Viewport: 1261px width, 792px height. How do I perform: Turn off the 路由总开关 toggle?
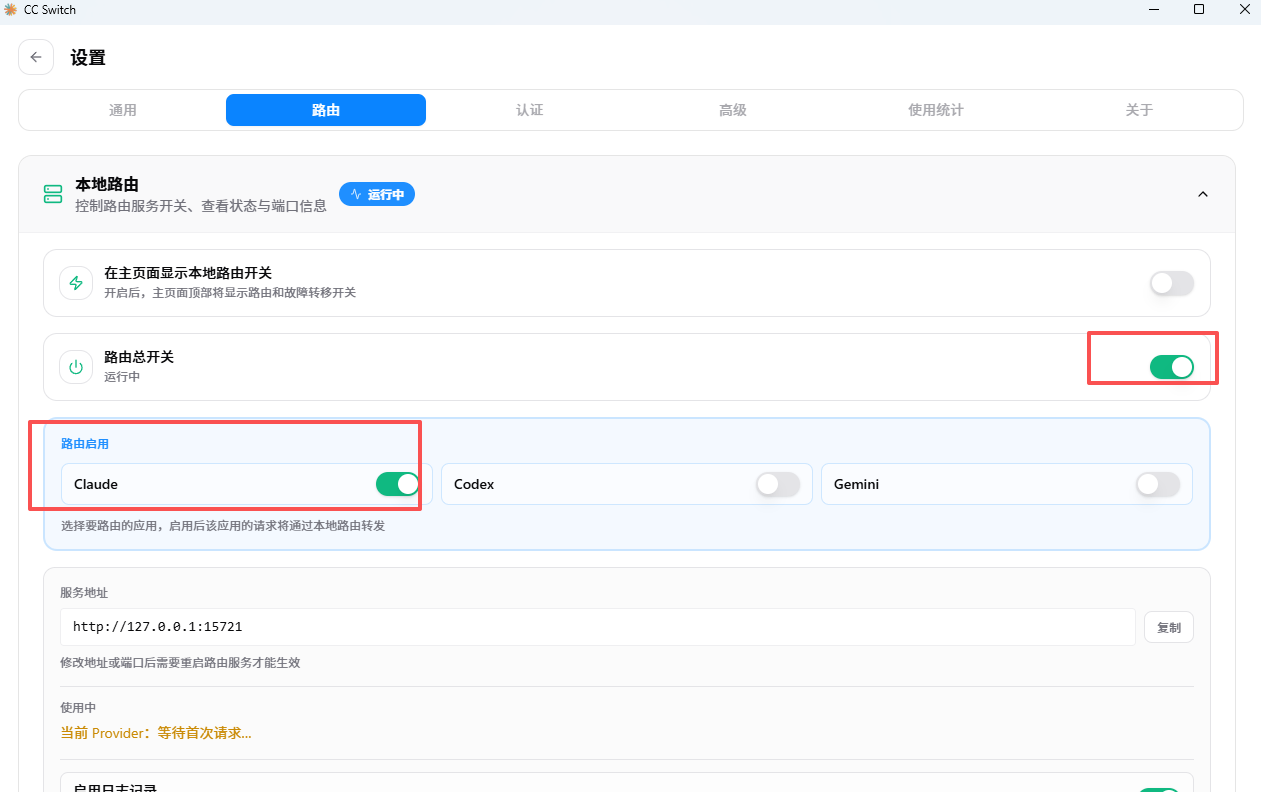pos(1172,367)
